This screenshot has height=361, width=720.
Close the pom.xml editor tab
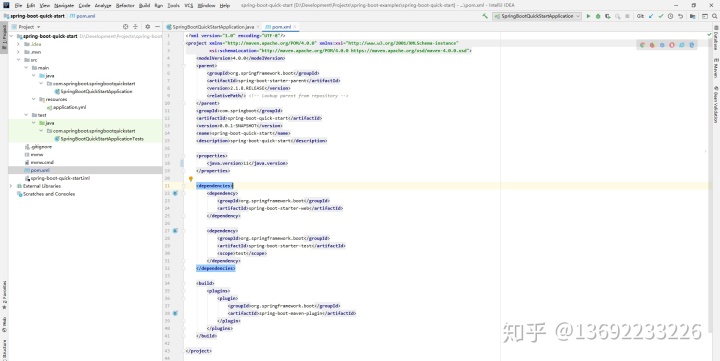(x=295, y=27)
